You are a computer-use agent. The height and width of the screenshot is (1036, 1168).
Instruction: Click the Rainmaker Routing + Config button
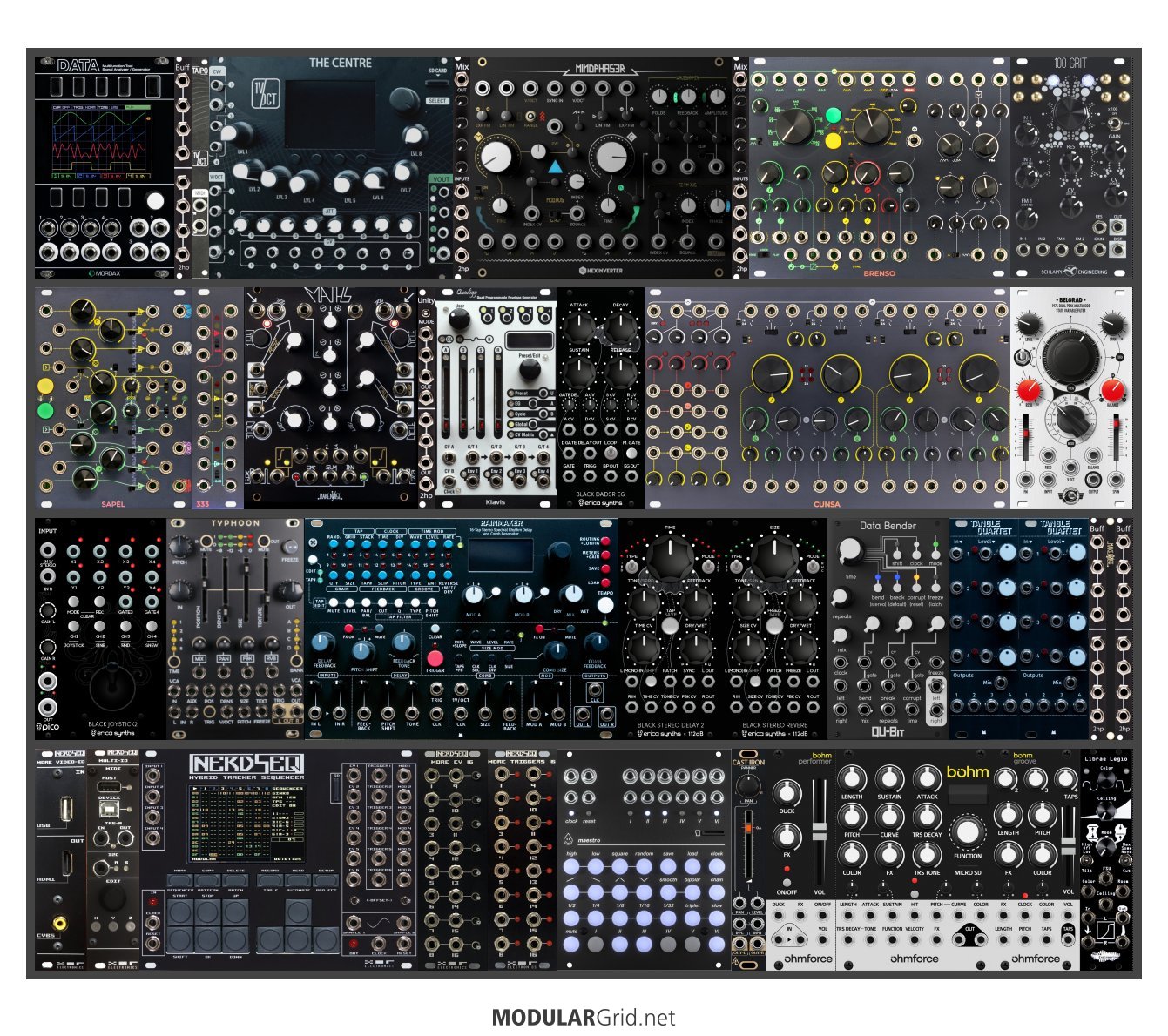[606, 541]
